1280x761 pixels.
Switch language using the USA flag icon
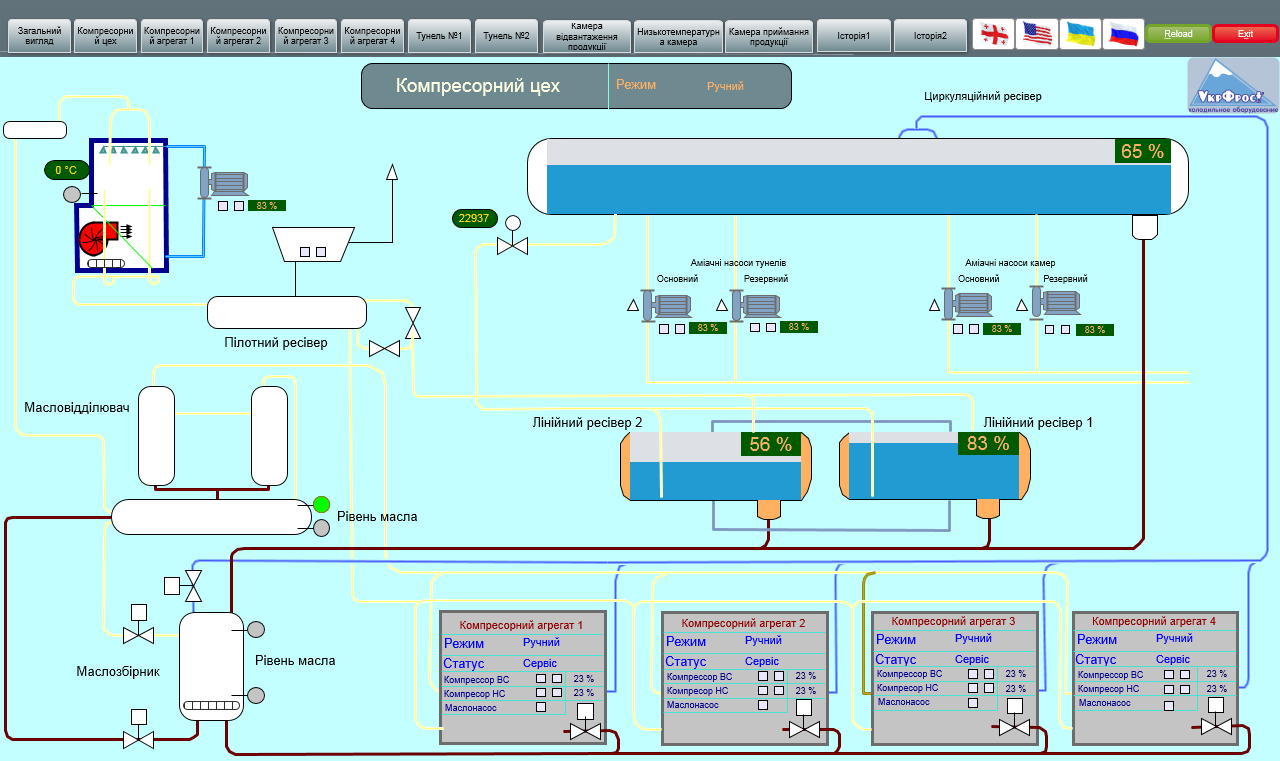[1037, 34]
